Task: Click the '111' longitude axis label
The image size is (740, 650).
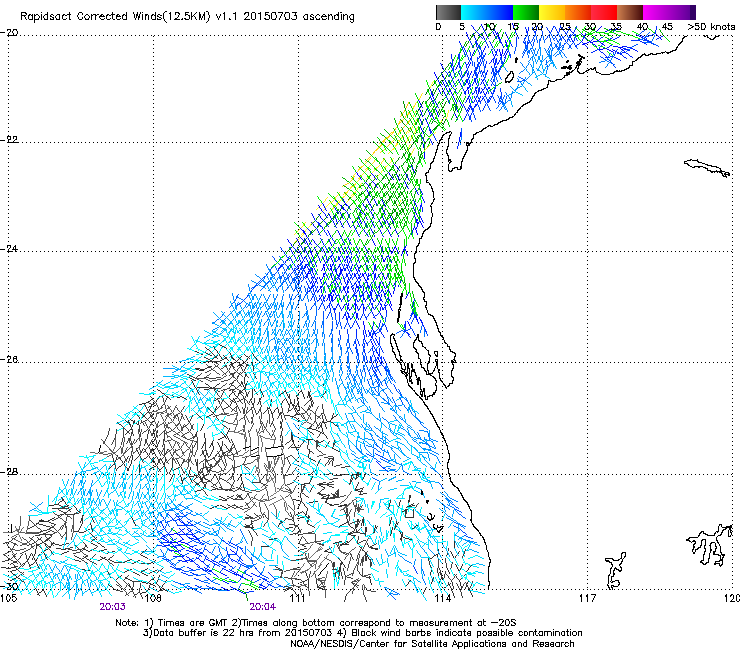Action: [x=297, y=598]
